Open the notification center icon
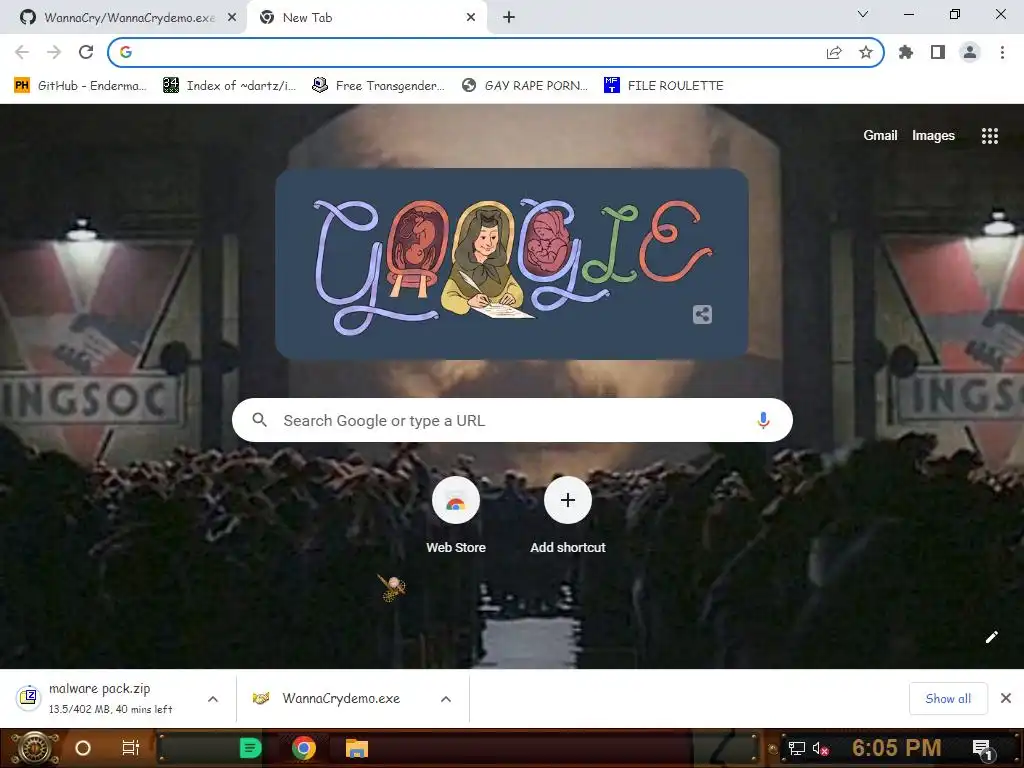Screen dimensions: 1024x768 pyautogui.click(x=982, y=749)
